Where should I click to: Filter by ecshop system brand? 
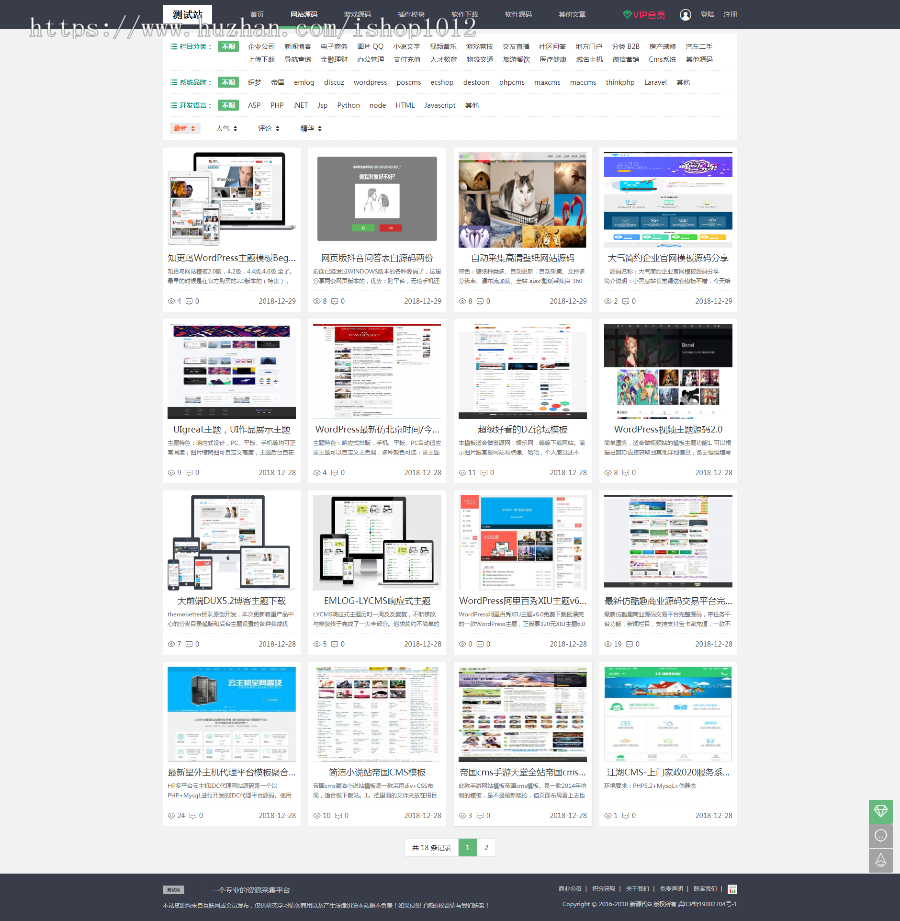(442, 83)
